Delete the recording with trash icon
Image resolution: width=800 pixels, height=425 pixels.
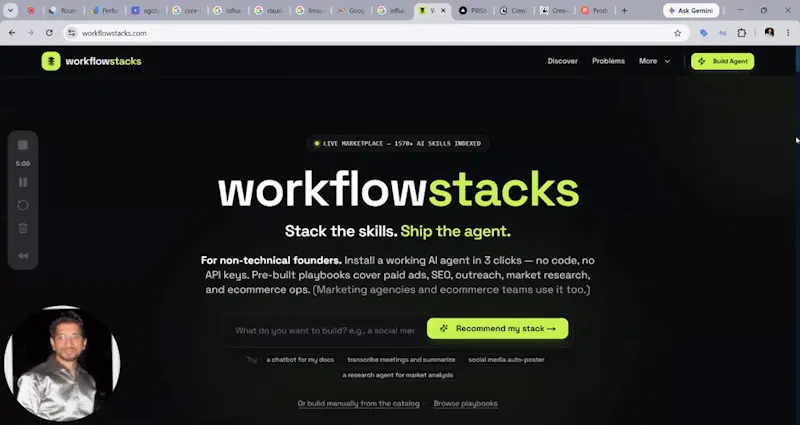[23, 228]
